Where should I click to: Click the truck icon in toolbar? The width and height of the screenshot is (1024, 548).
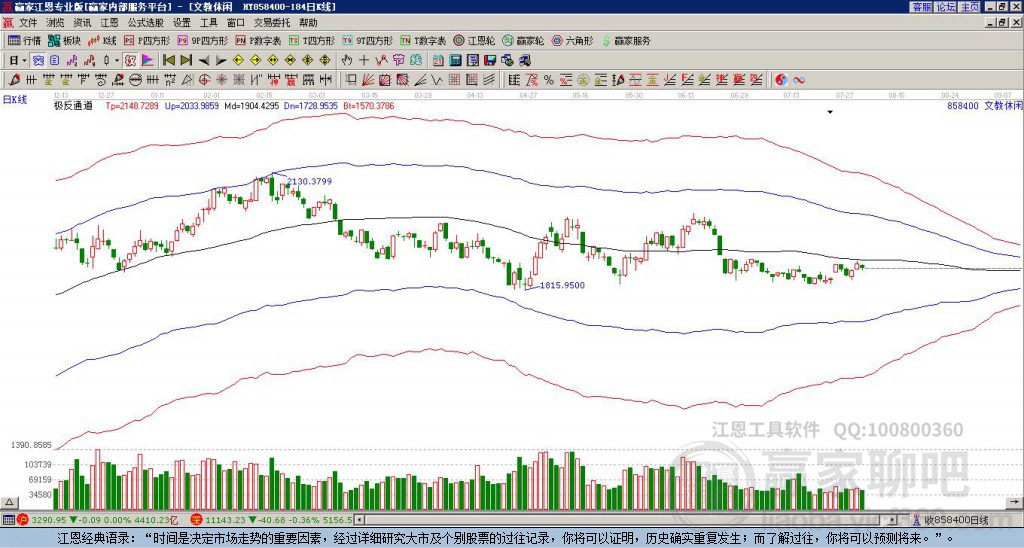[x=525, y=60]
